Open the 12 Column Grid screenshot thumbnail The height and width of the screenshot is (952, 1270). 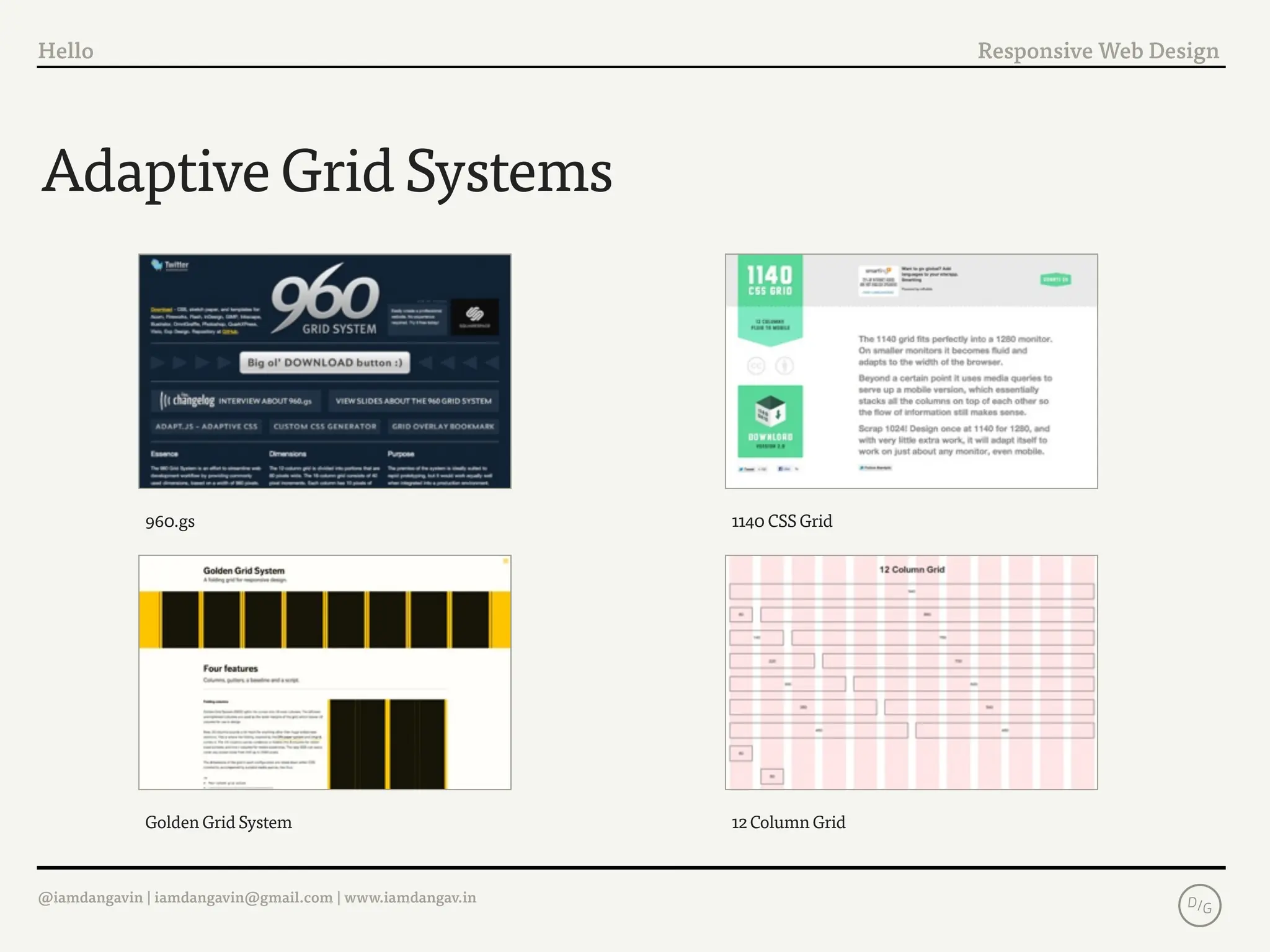(911, 672)
